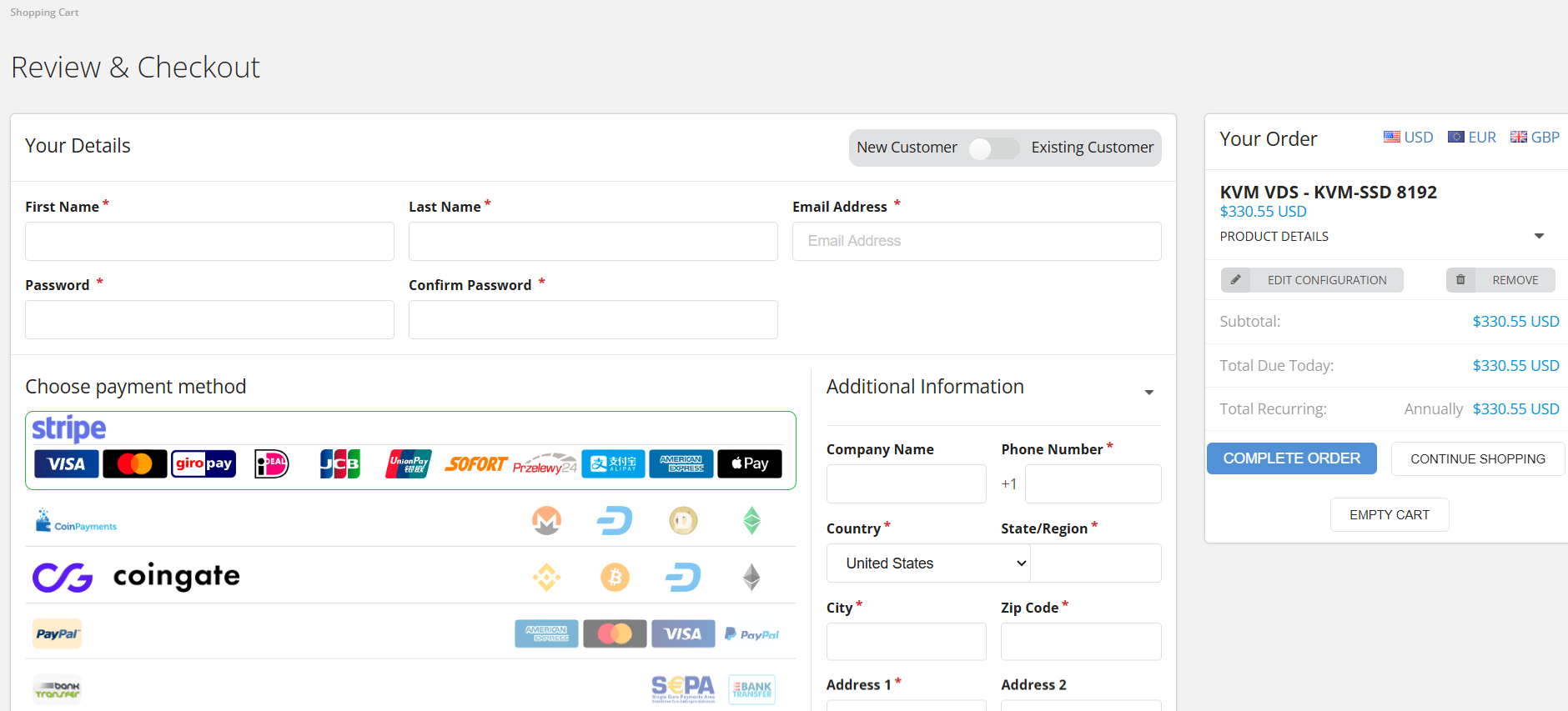
Task: Focus the First Name field
Action: click(209, 241)
